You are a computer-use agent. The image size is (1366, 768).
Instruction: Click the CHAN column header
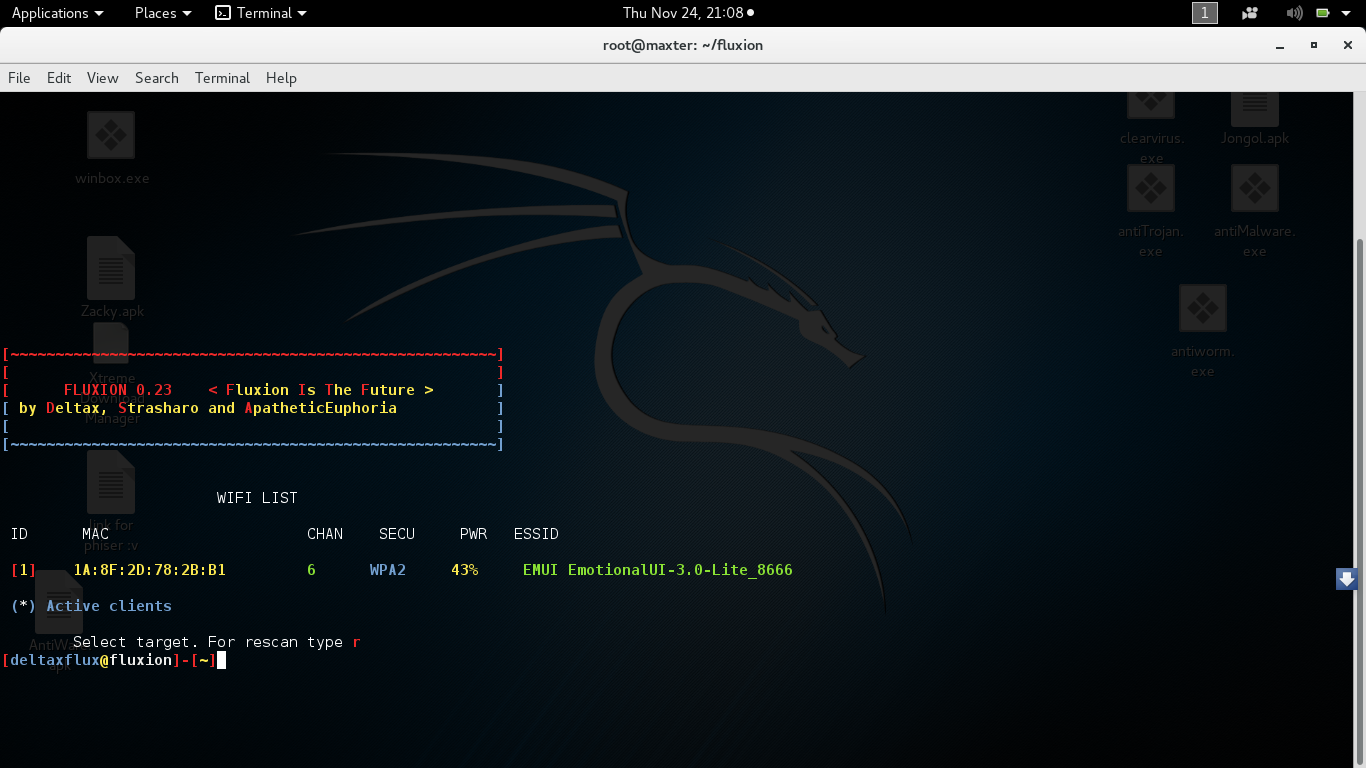(x=325, y=534)
